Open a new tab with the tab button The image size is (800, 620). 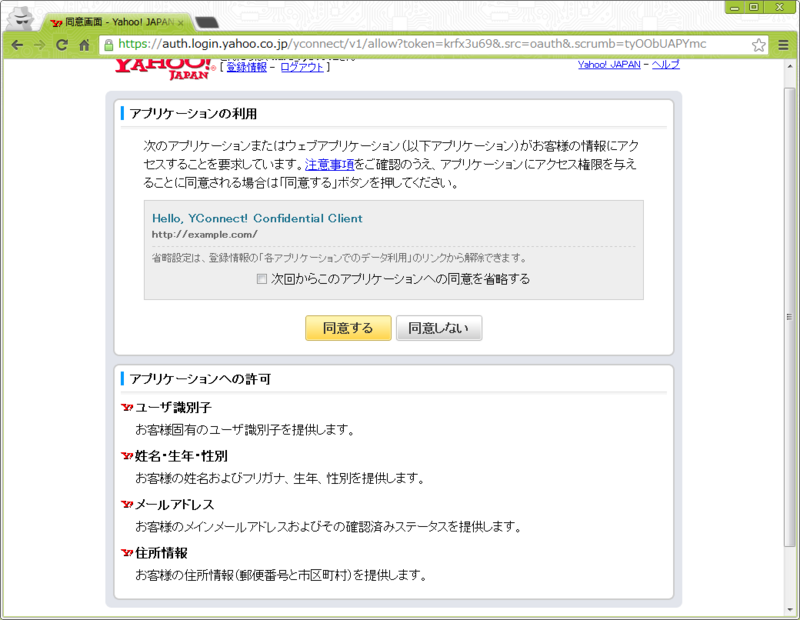coord(207,22)
